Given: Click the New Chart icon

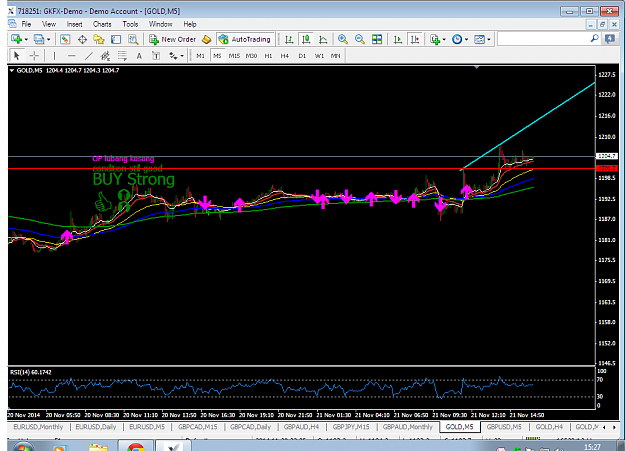Looking at the screenshot, I should tap(16, 39).
